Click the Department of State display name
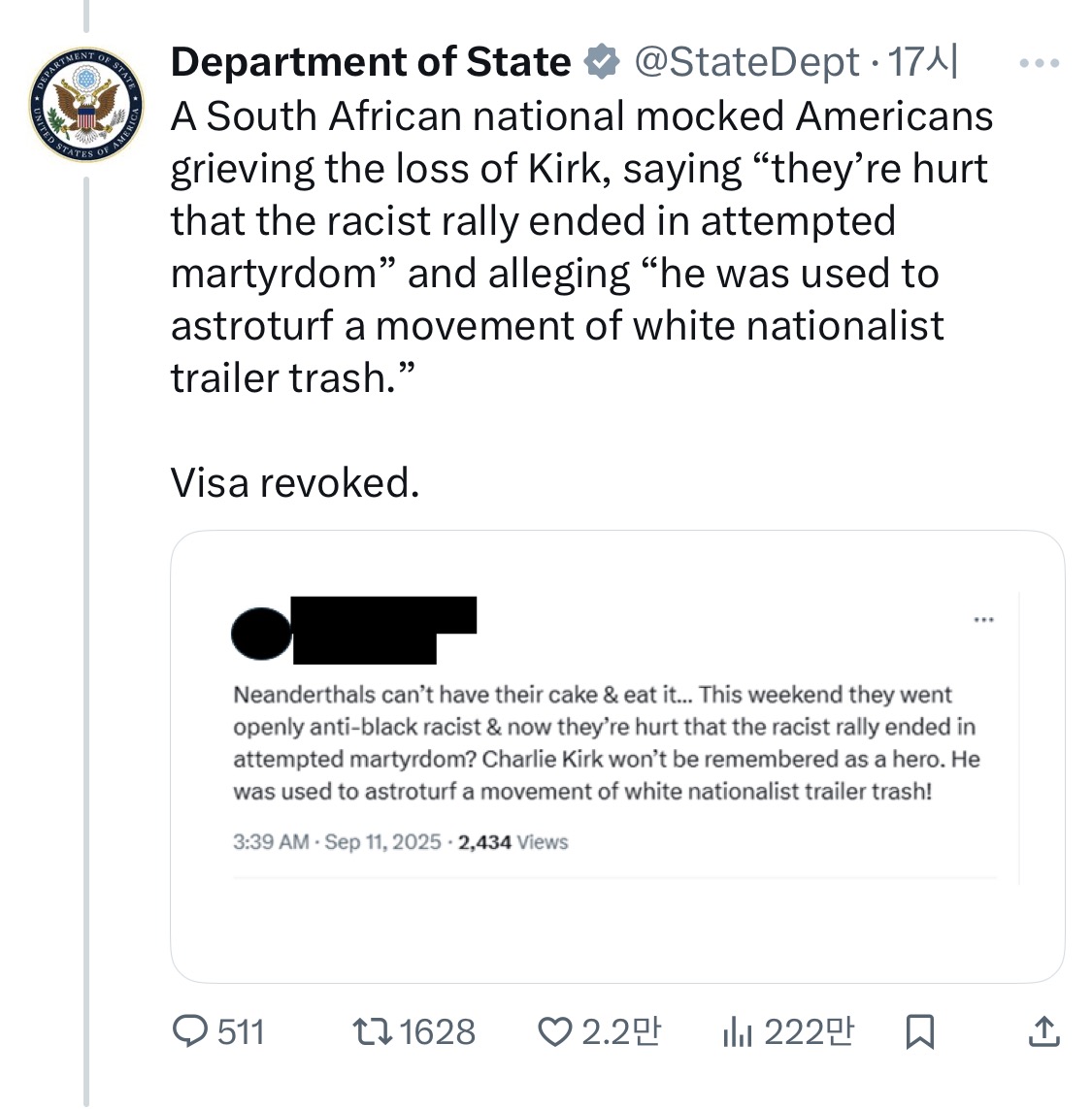Viewport: 1092px width, 1109px height. (371, 62)
